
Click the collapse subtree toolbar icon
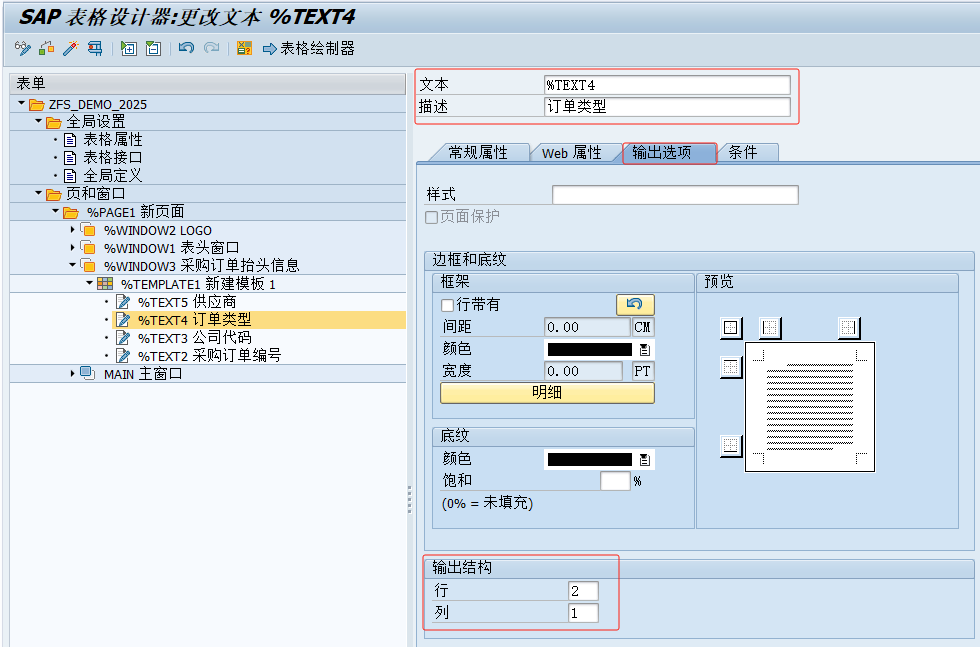(153, 48)
